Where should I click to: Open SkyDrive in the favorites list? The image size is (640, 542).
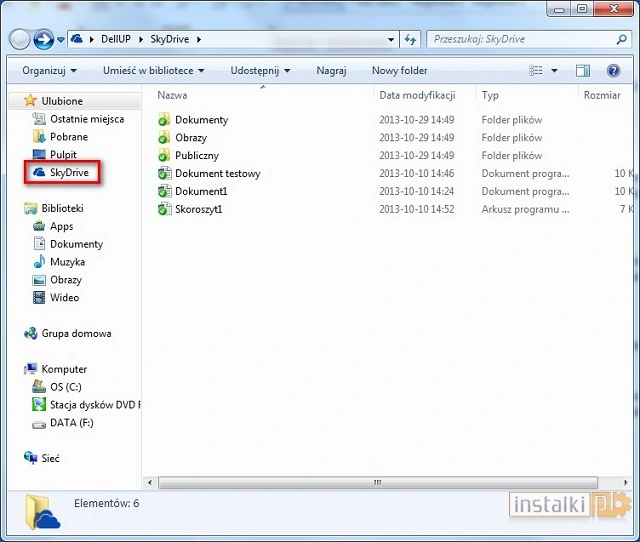[x=69, y=173]
